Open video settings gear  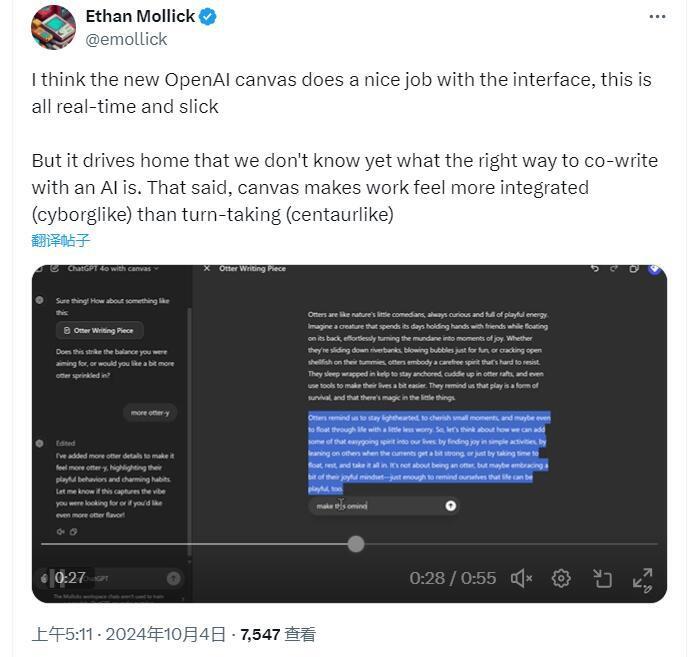coord(562,578)
